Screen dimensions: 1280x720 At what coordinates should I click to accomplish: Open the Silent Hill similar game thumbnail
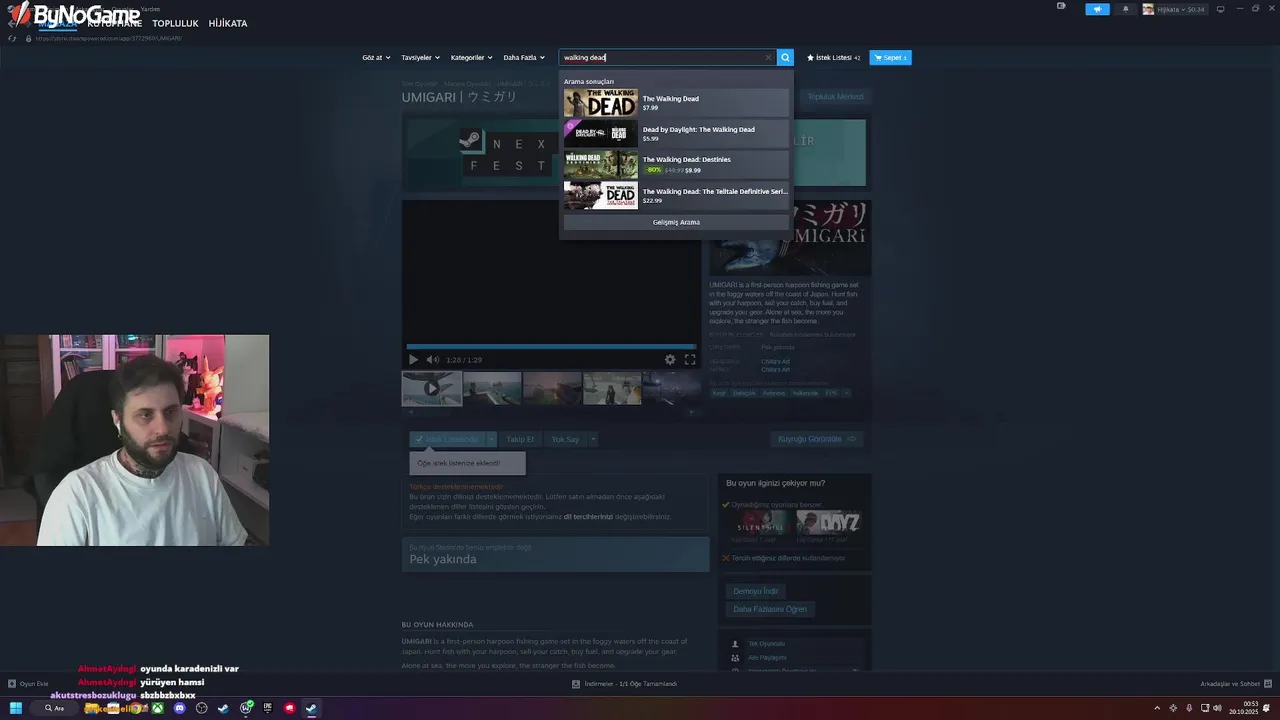point(761,522)
